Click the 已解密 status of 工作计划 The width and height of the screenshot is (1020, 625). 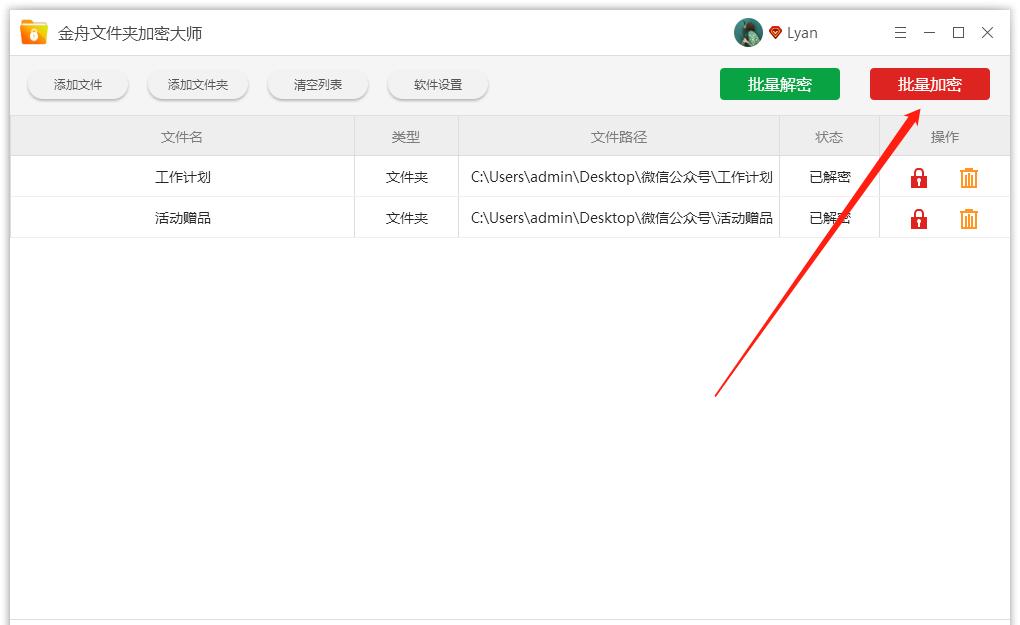tap(829, 177)
